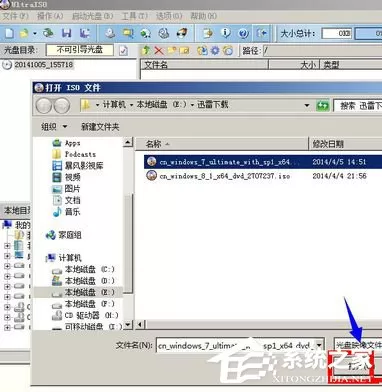Click the gear Properties icon in path toolbar
The image size is (382, 392).
[215, 51]
